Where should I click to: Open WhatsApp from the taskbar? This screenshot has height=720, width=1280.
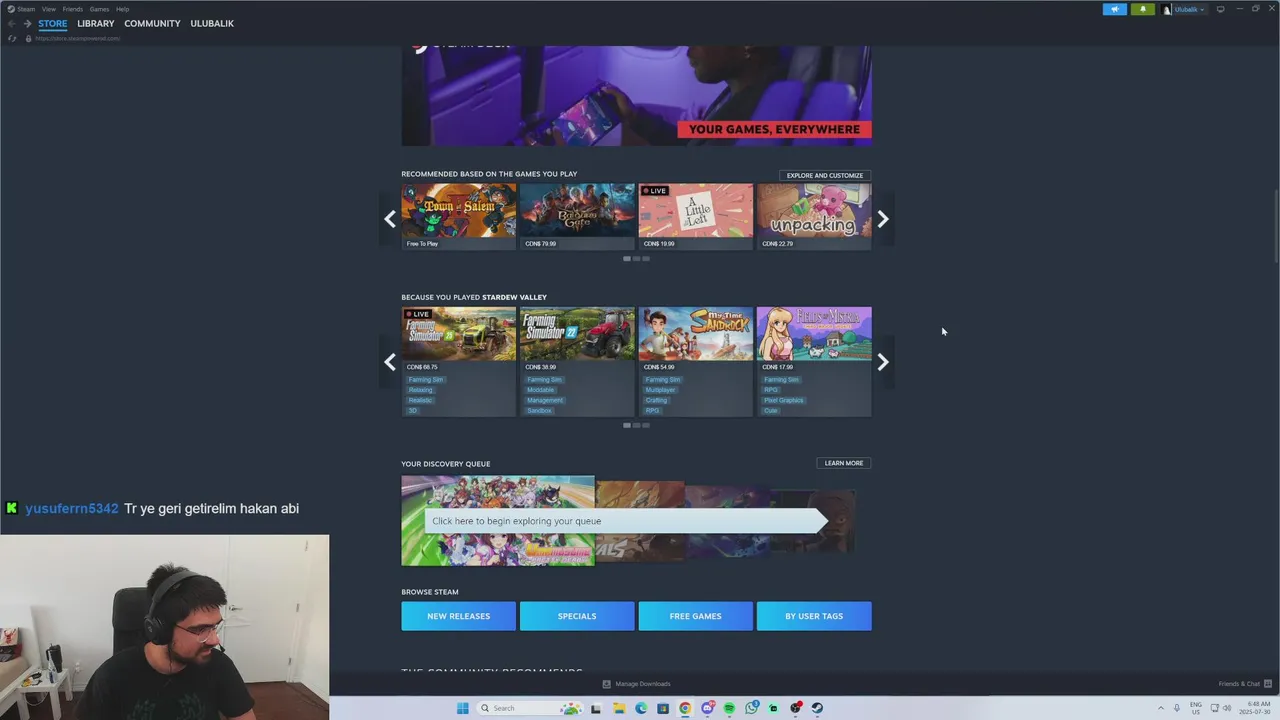[x=751, y=708]
